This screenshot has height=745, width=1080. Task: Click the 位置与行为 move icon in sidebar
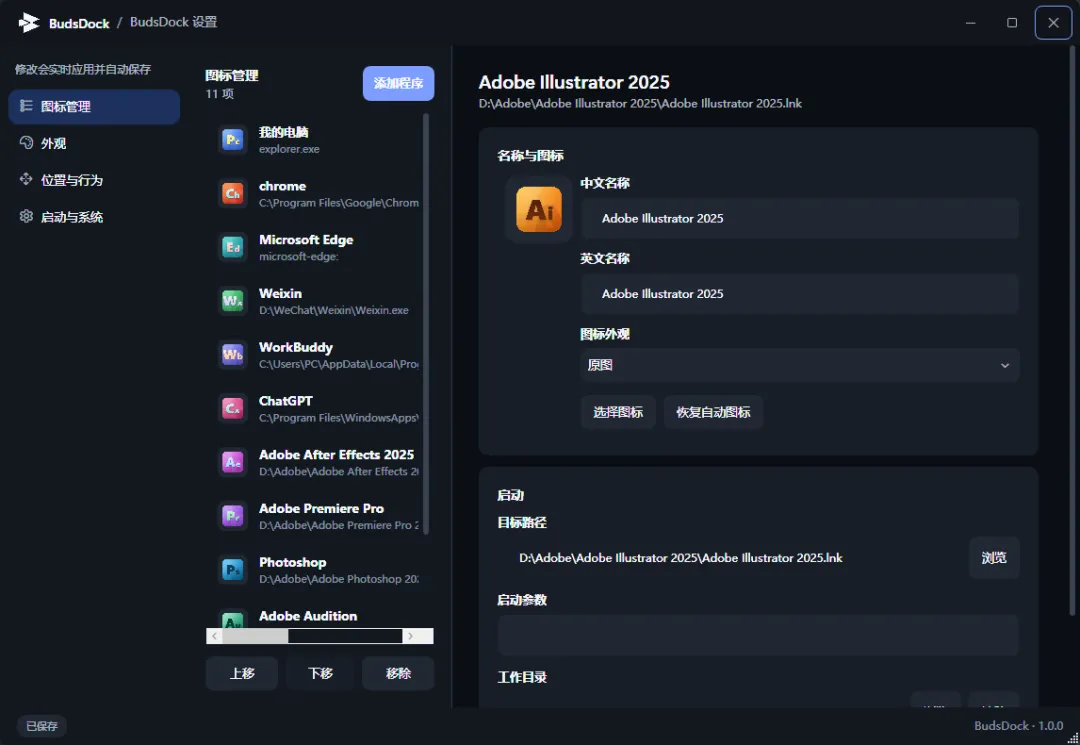26,180
